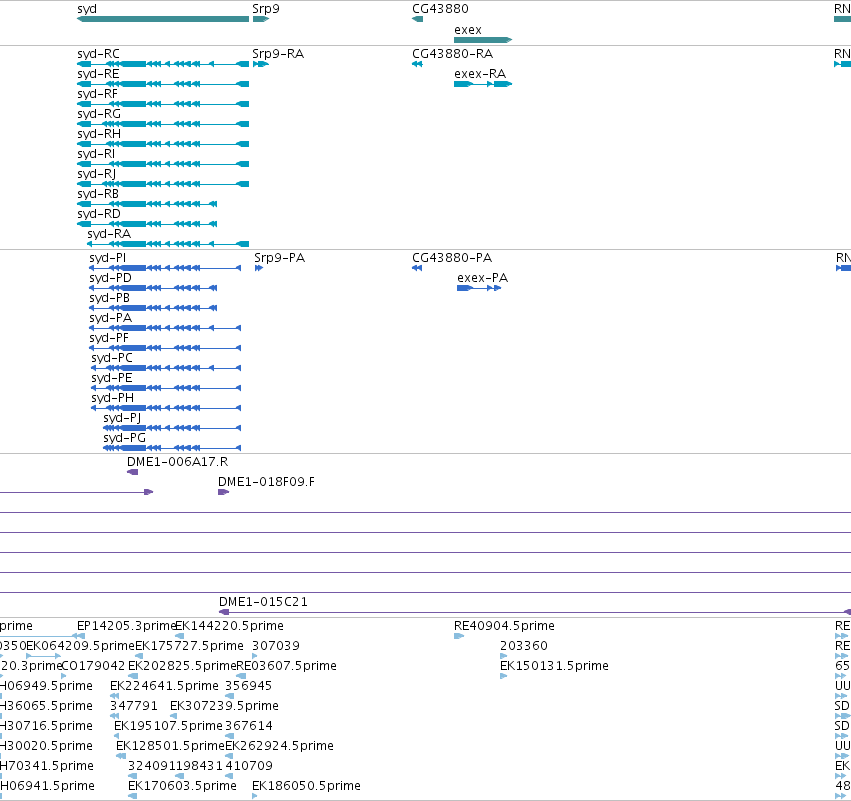Select transcript syd-RD

click(x=147, y=224)
